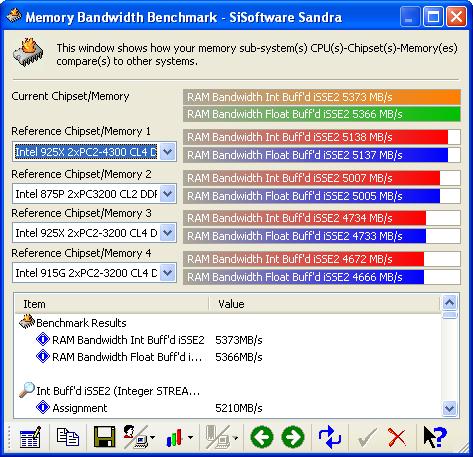
Task: Copy results with the copy icon
Action: tap(68, 437)
